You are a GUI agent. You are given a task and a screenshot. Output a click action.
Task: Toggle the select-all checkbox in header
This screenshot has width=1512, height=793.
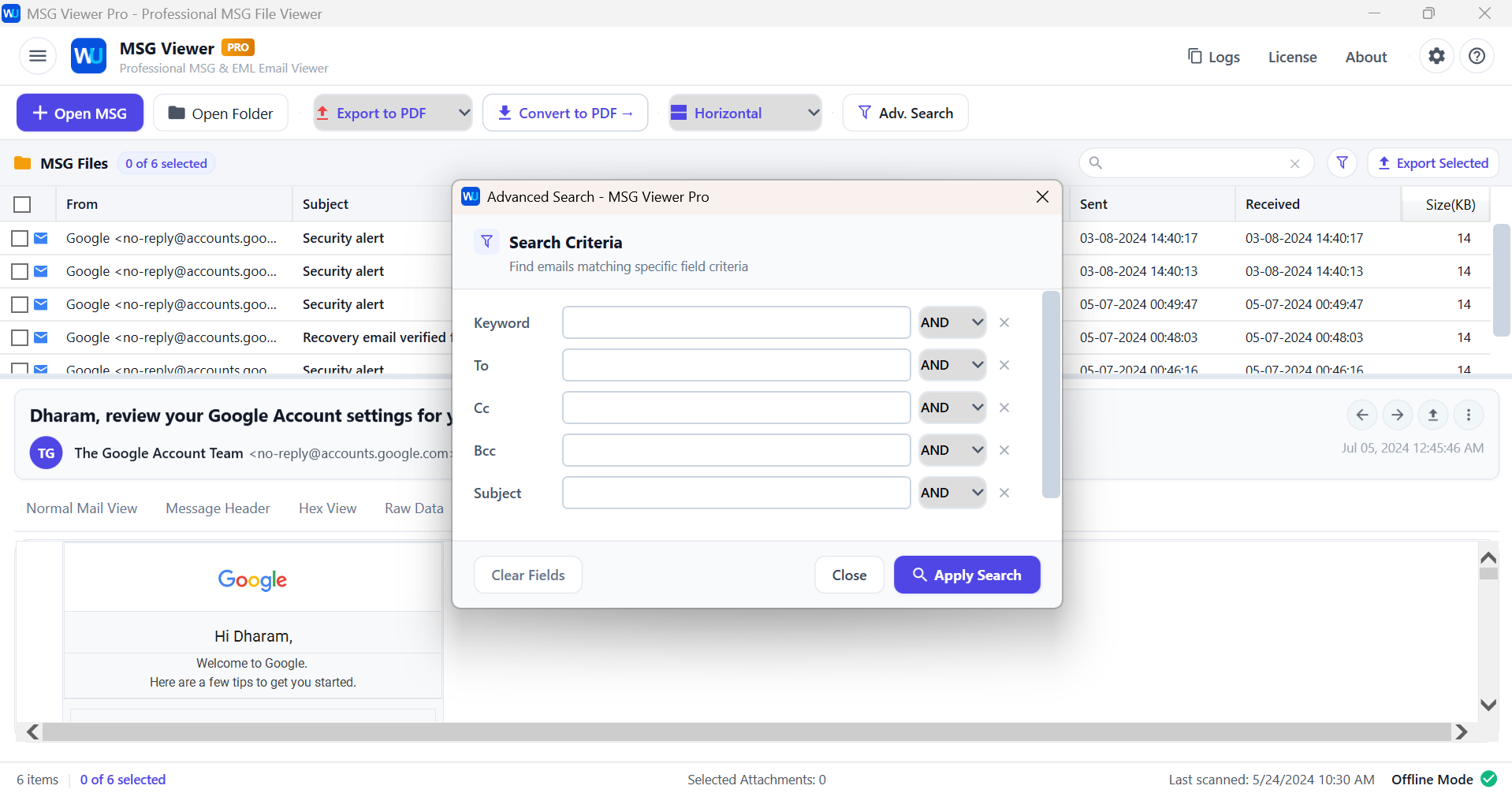(x=22, y=205)
